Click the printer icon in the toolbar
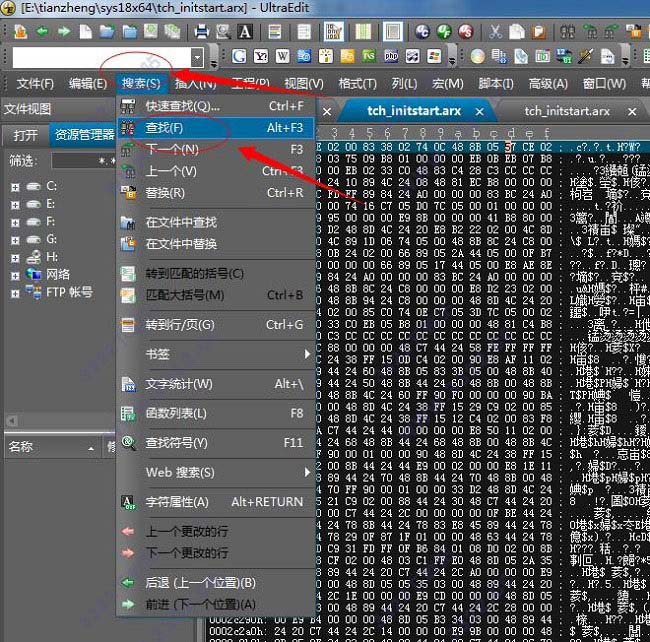The height and width of the screenshot is (642, 650). [x=202, y=31]
